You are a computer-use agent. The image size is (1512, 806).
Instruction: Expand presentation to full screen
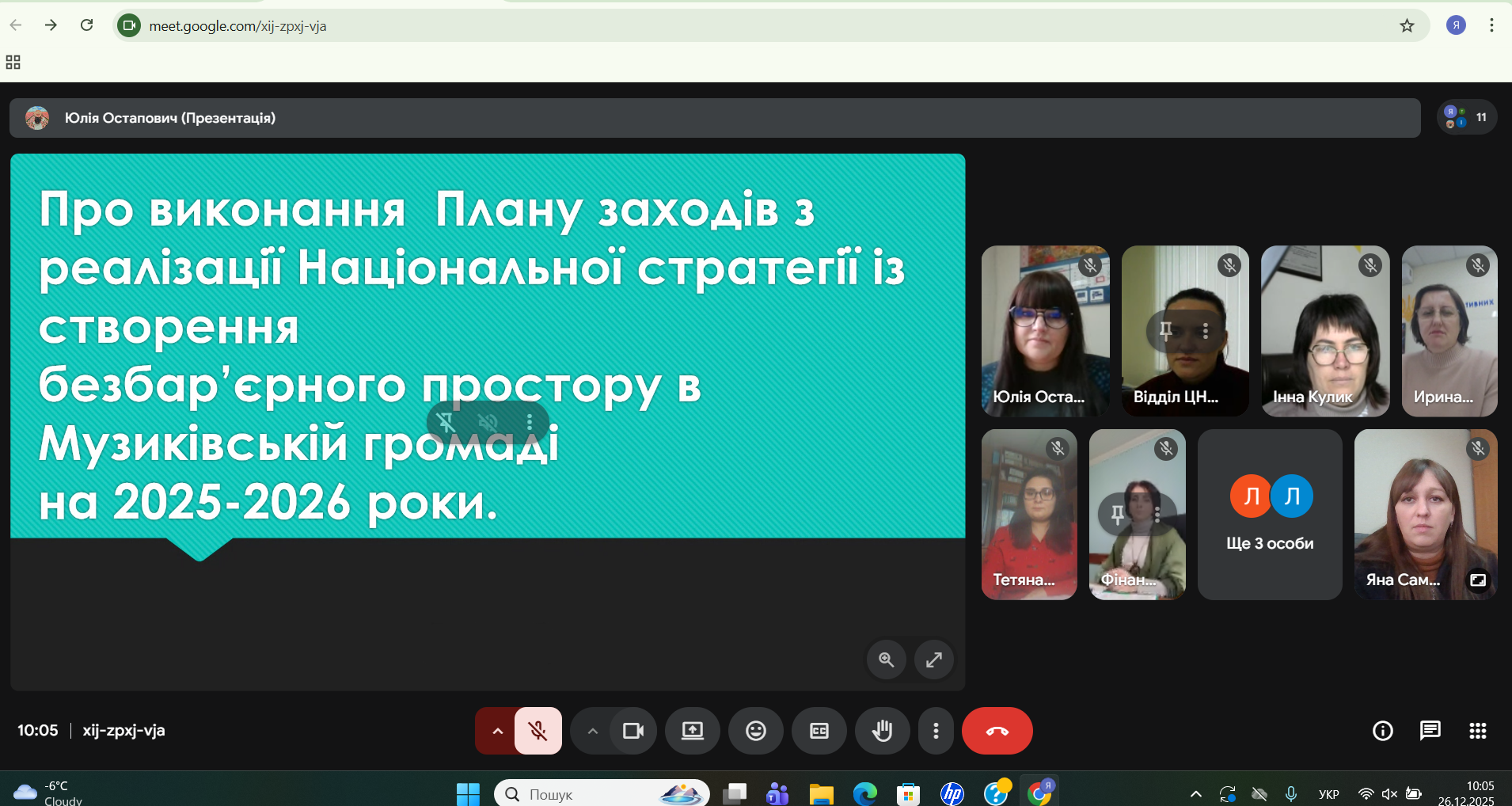(934, 660)
